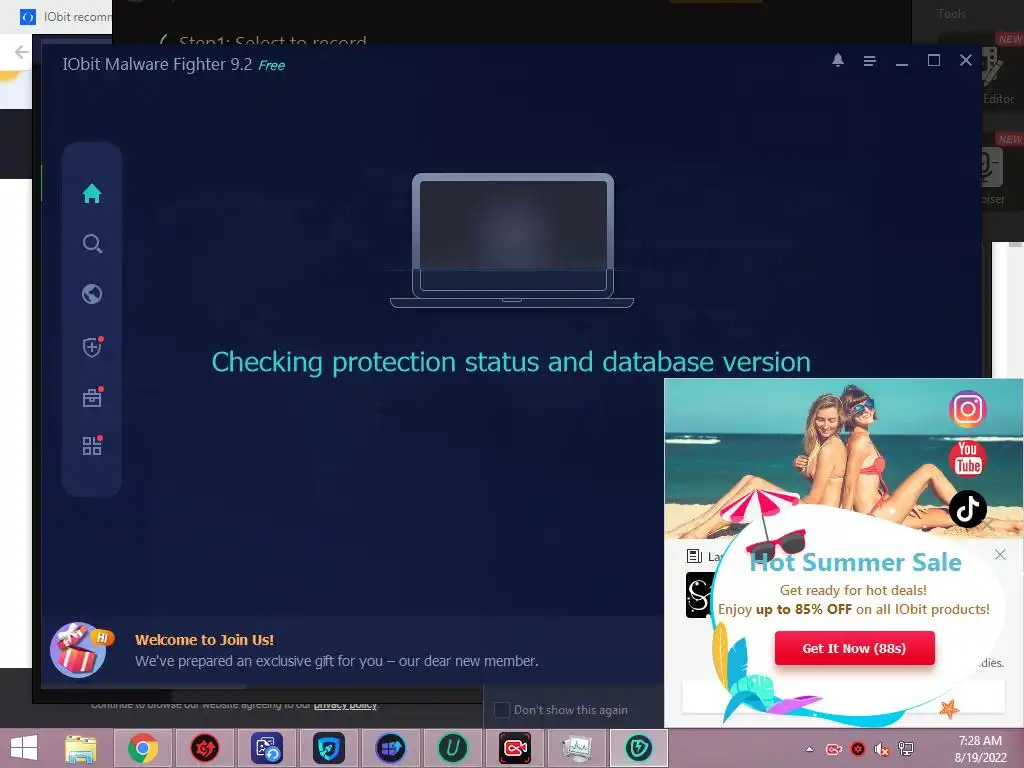1024x768 pixels.
Task: Click the TikTok icon in the ad
Action: point(967,509)
